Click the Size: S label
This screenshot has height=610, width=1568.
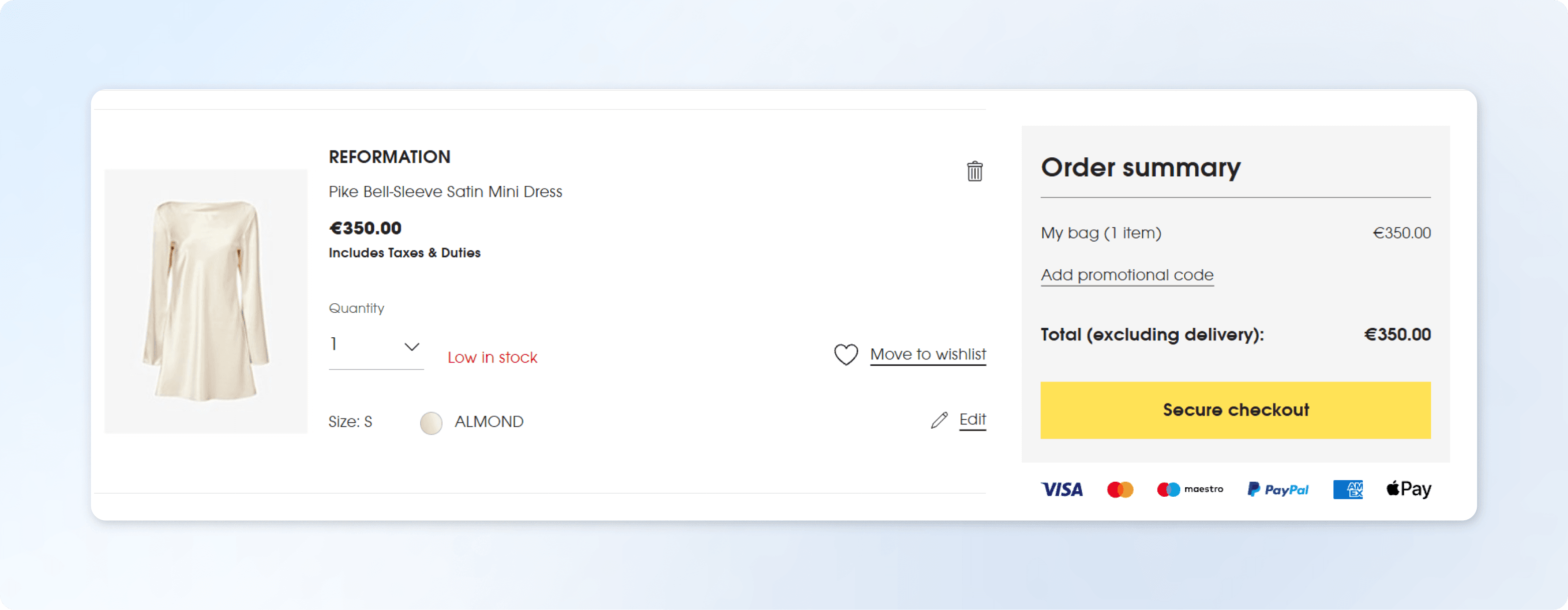click(x=350, y=422)
